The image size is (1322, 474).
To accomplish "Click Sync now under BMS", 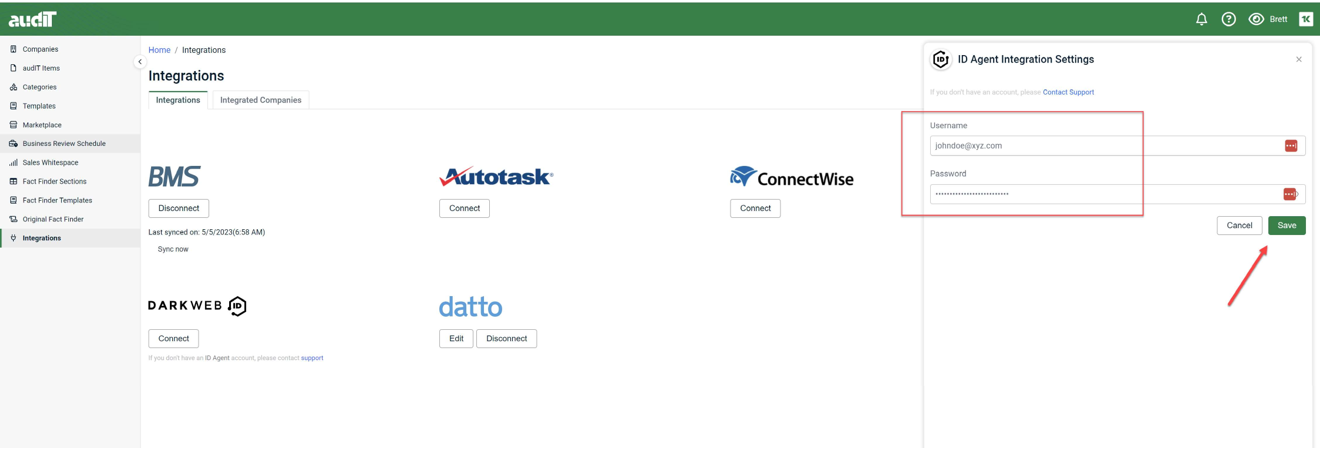I will 173,250.
